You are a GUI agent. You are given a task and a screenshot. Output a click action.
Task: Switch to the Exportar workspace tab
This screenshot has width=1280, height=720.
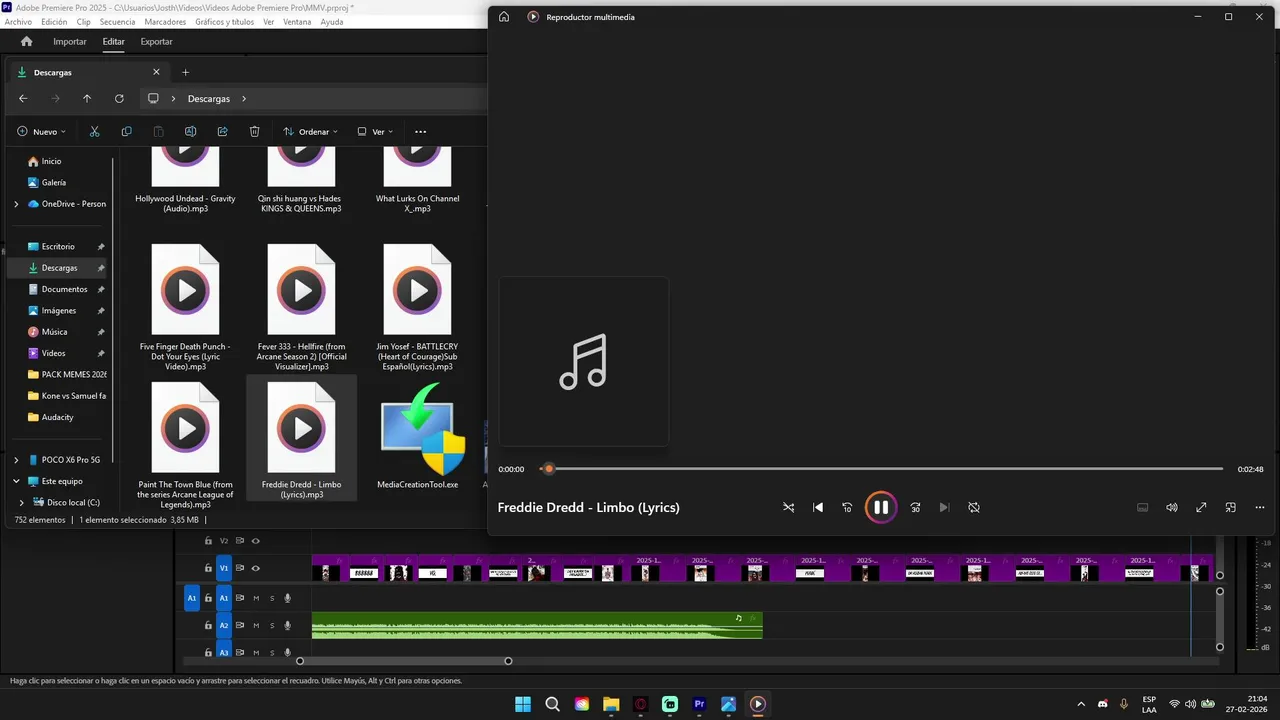156,41
